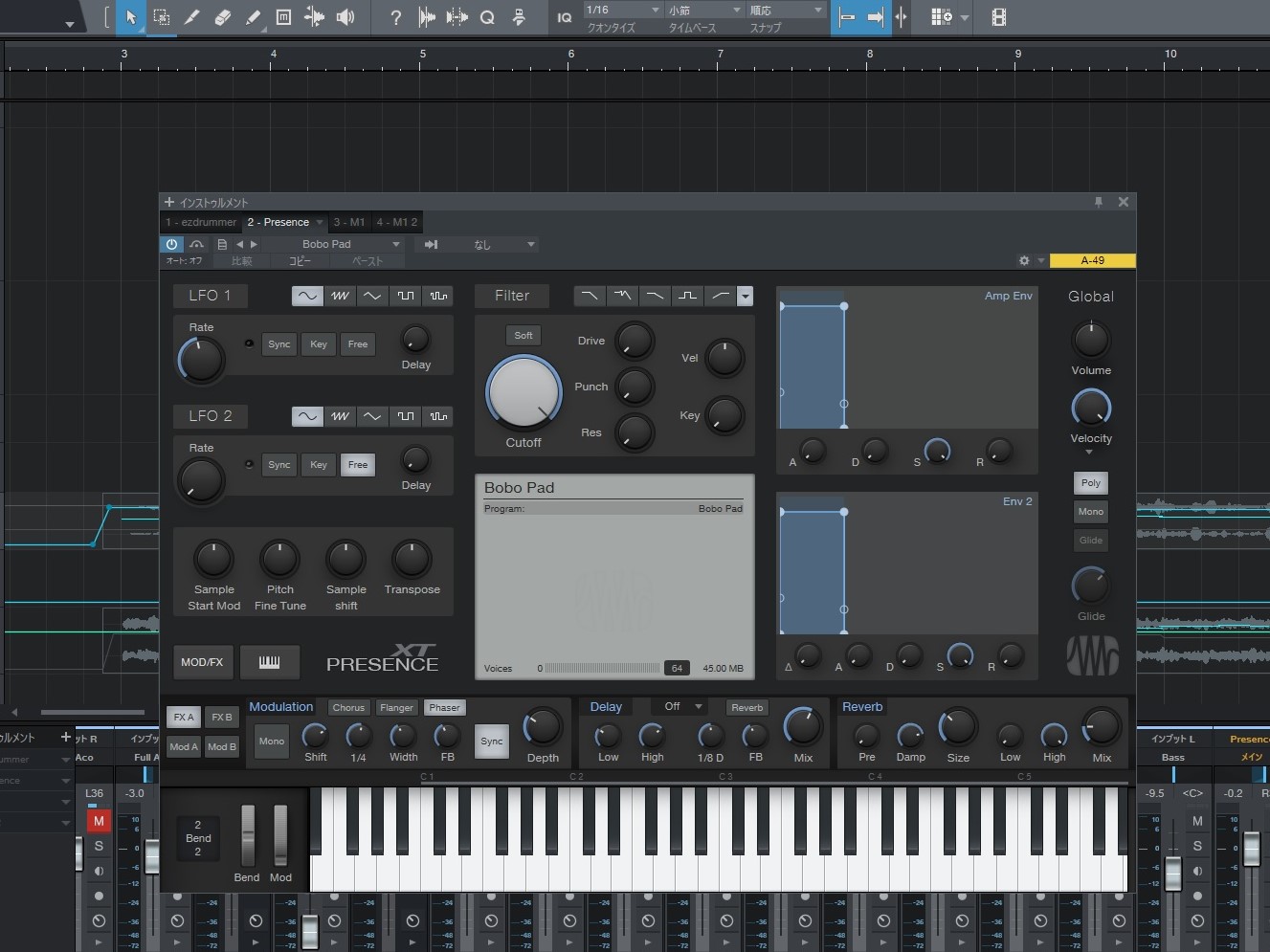The image size is (1270, 952).
Task: Pin the instrument window
Action: coord(1099,202)
